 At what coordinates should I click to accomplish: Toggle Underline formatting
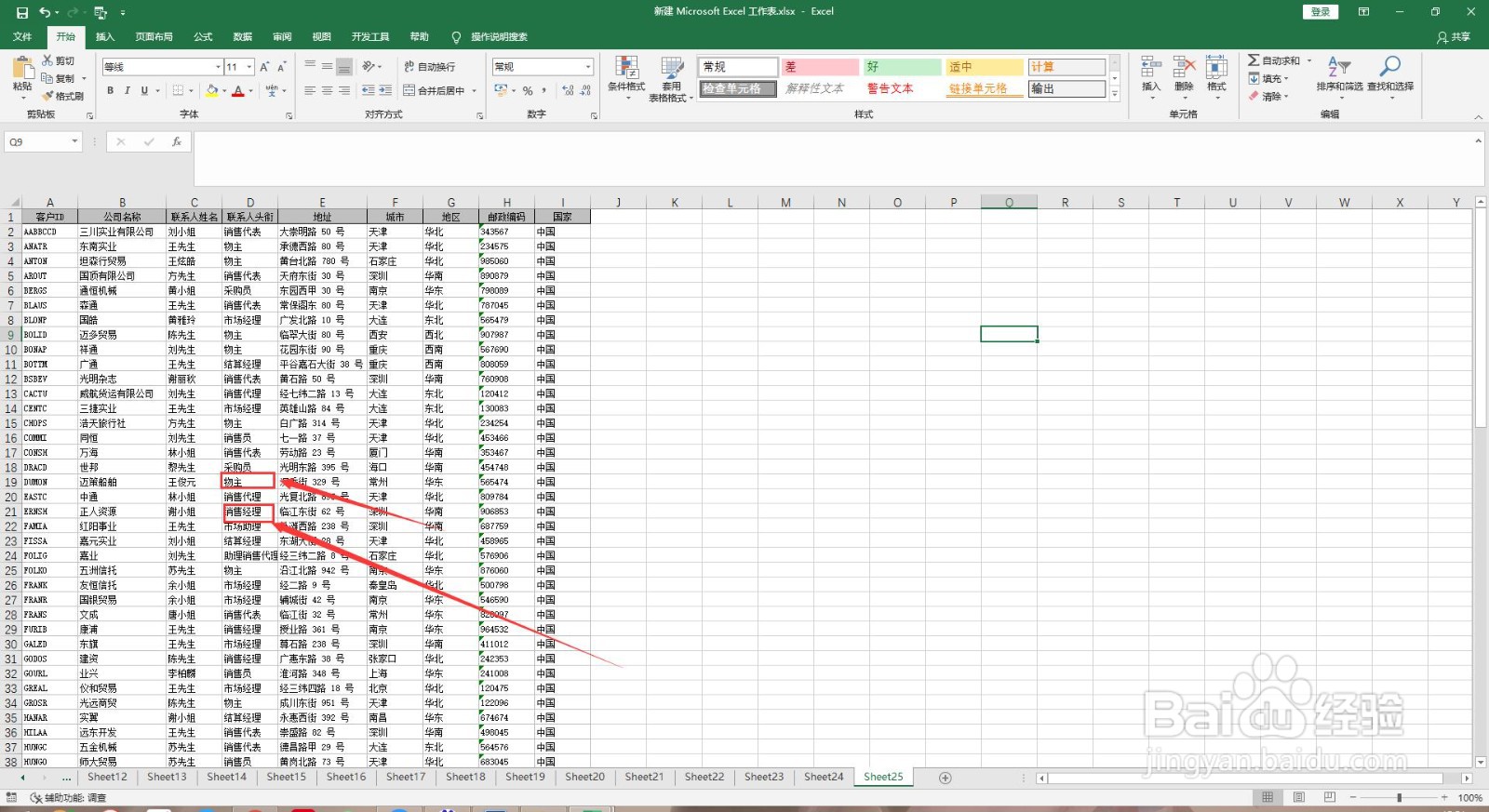pyautogui.click(x=144, y=90)
